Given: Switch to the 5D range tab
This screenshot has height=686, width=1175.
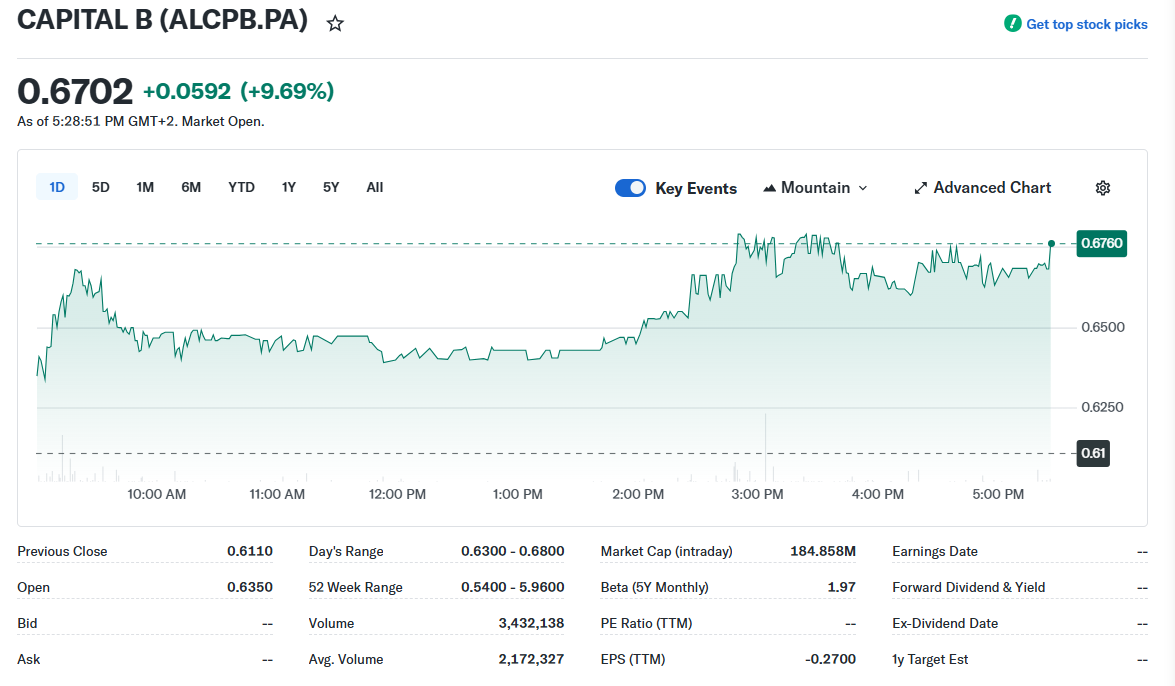Looking at the screenshot, I should 100,187.
